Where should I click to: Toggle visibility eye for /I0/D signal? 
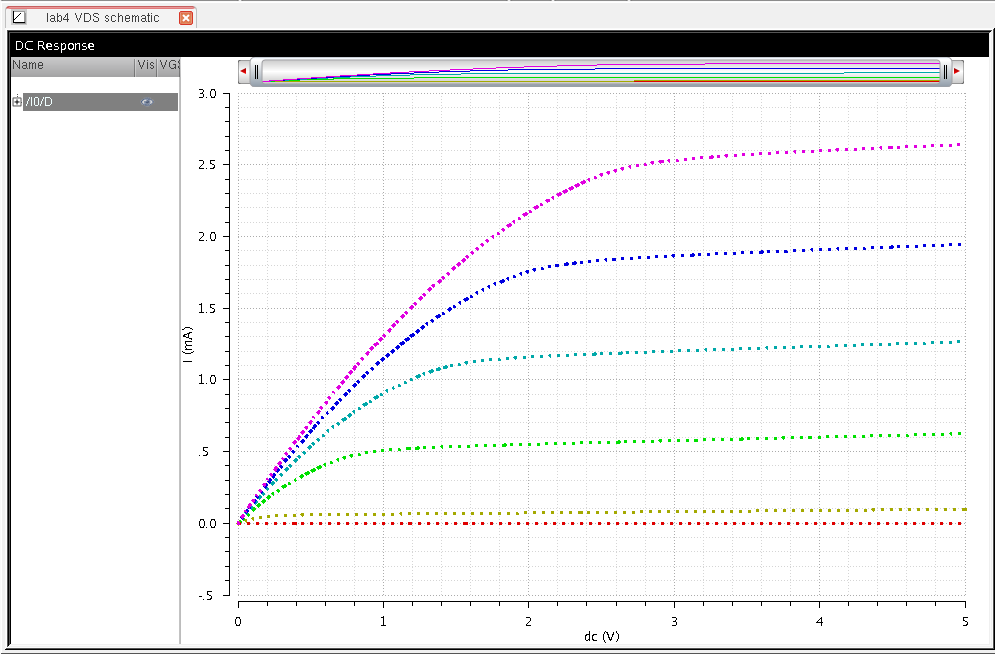[x=147, y=102]
